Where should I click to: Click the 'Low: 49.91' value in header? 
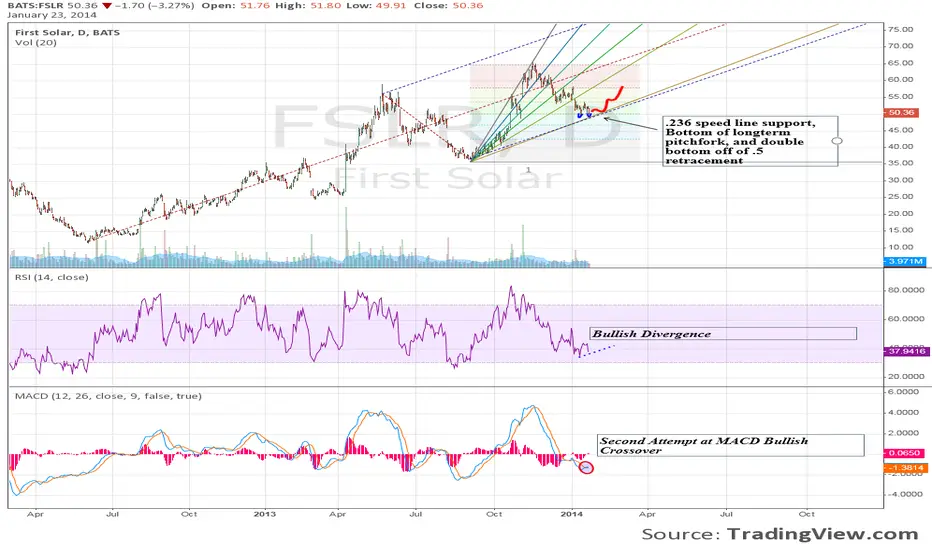pos(377,5)
